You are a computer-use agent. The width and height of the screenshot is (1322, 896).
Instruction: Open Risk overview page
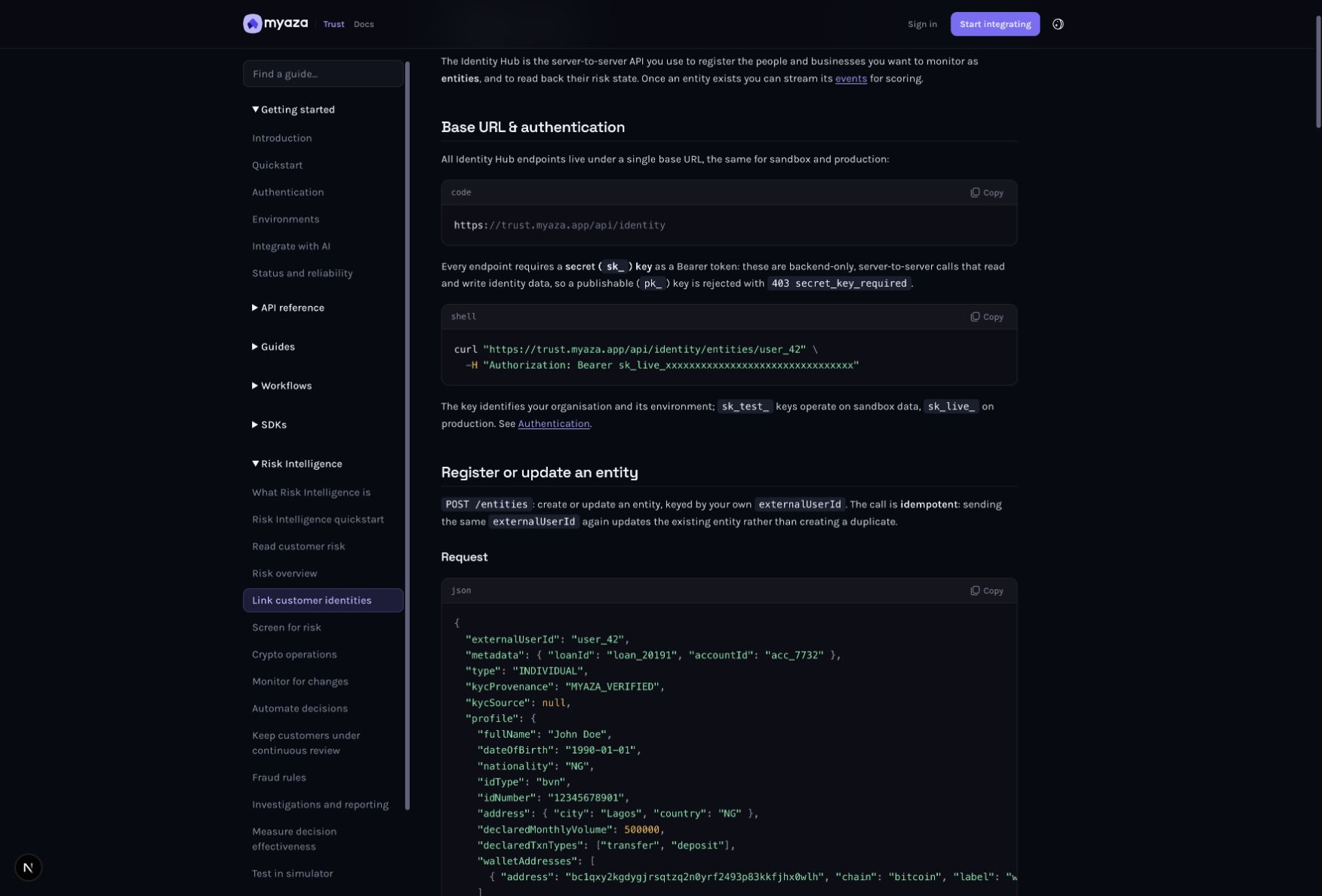click(x=284, y=574)
